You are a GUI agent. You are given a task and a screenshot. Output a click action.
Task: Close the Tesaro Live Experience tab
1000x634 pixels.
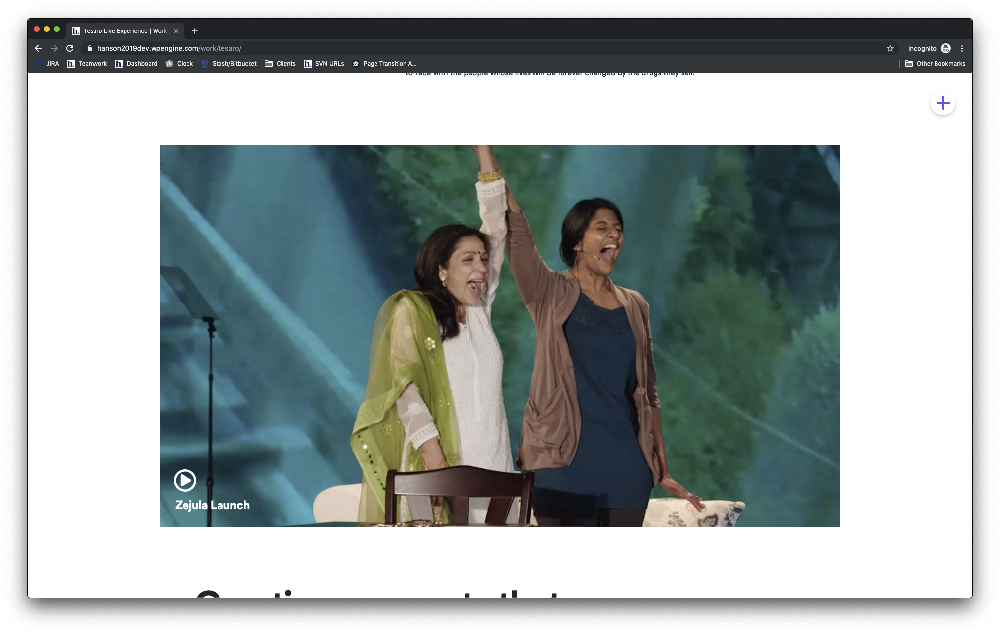(176, 31)
